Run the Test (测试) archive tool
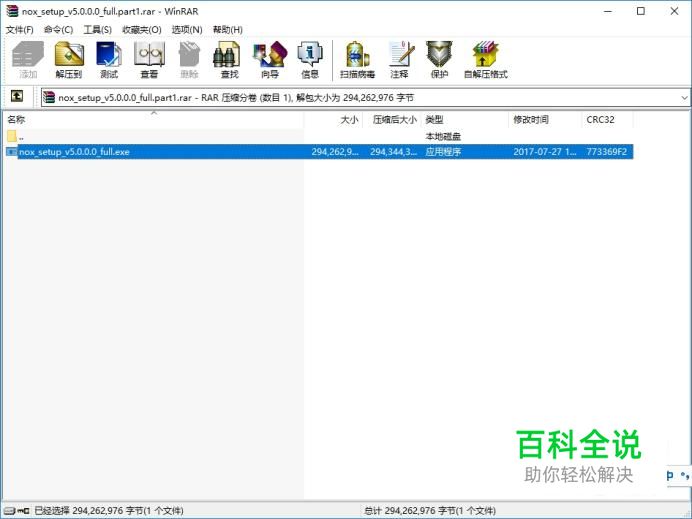 pyautogui.click(x=109, y=60)
